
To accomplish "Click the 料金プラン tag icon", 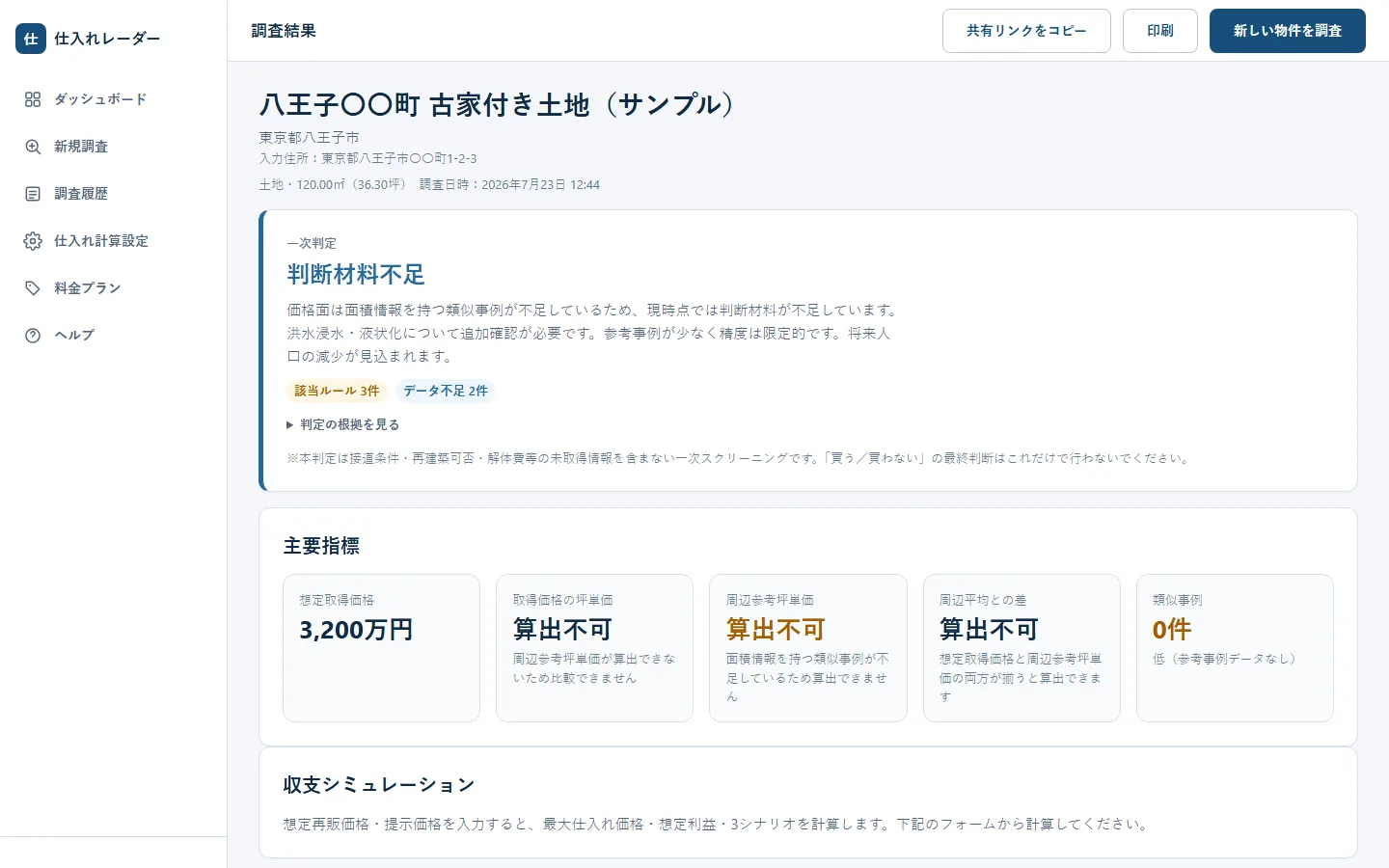I will 33,288.
